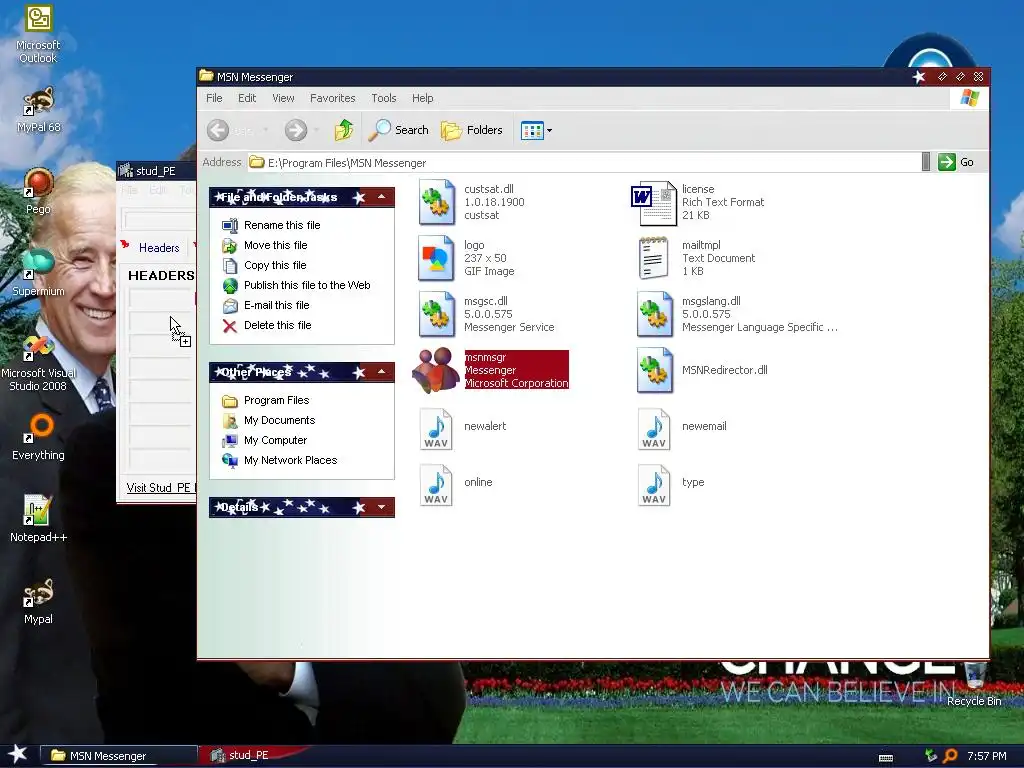
Task: Select the custsat.dll file icon
Action: (x=436, y=202)
